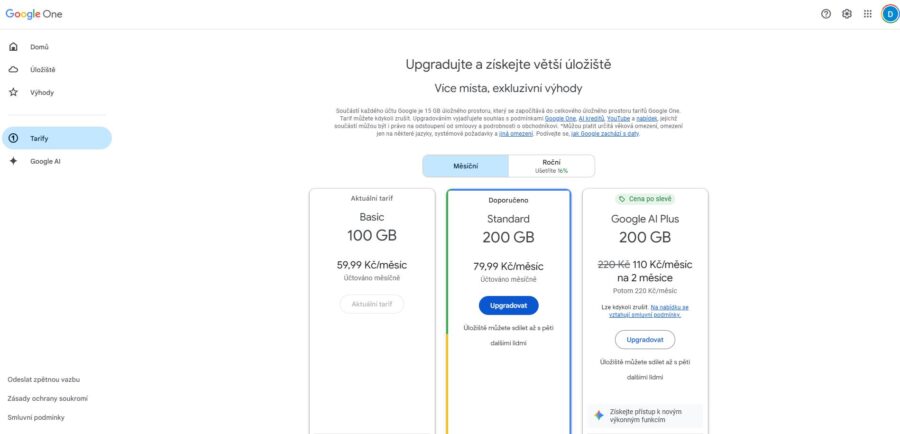Click the disabled Aktuální tarif button
900x434 pixels.
371,304
